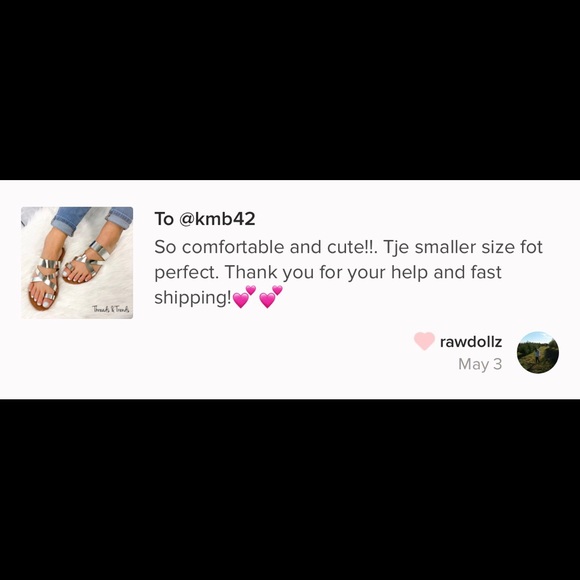Open rawdollz's round profile avatar

537,352
